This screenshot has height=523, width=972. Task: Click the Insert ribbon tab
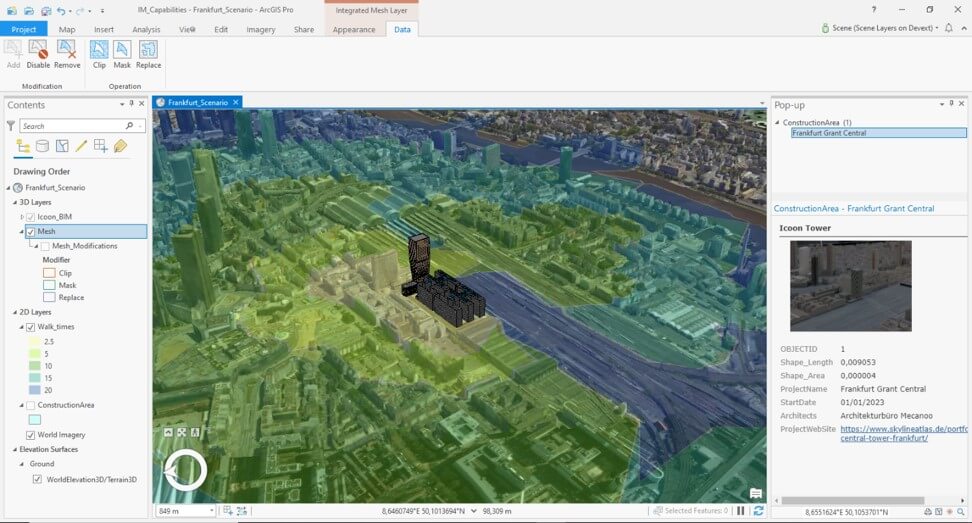[x=104, y=29]
